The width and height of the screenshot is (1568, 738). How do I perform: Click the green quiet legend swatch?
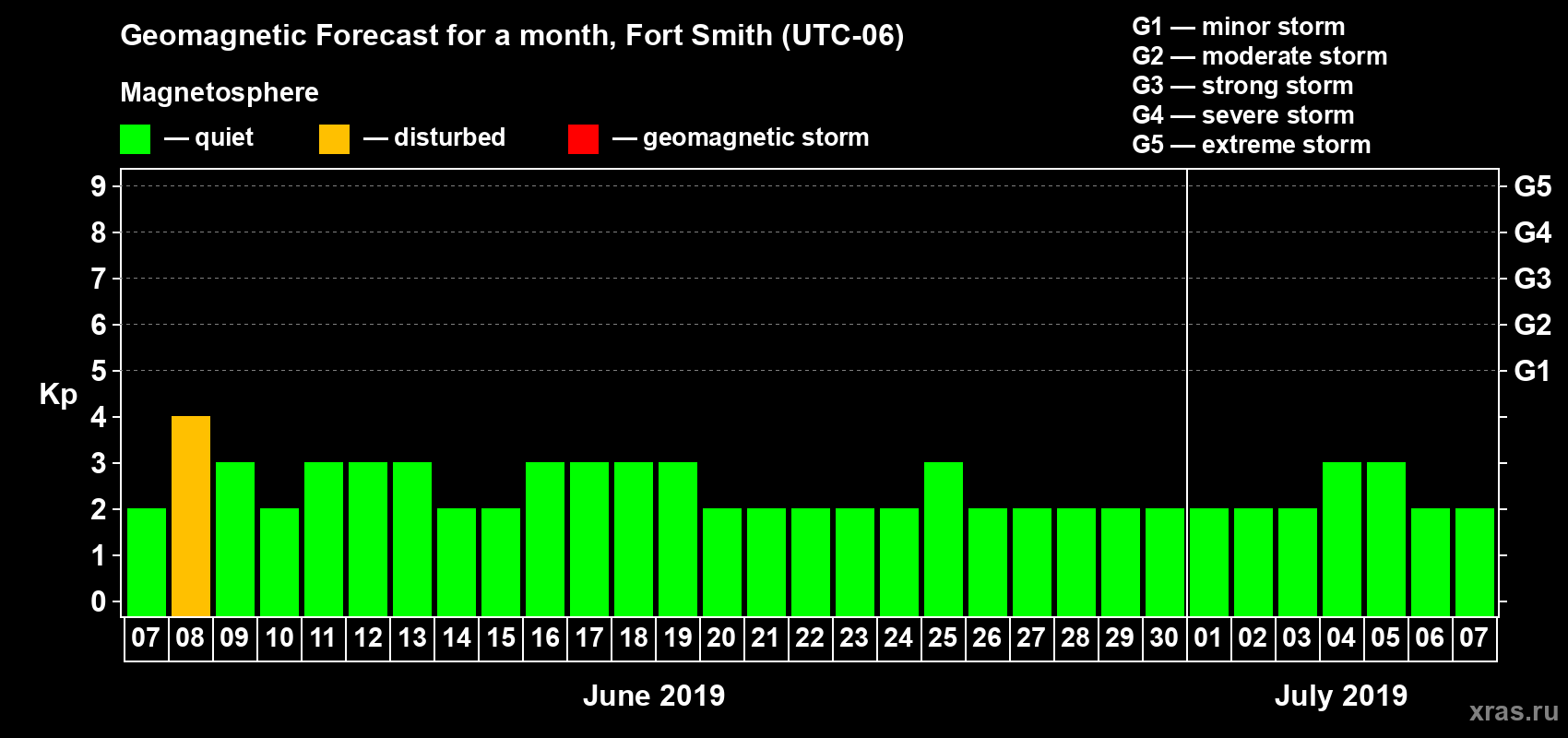pos(135,139)
